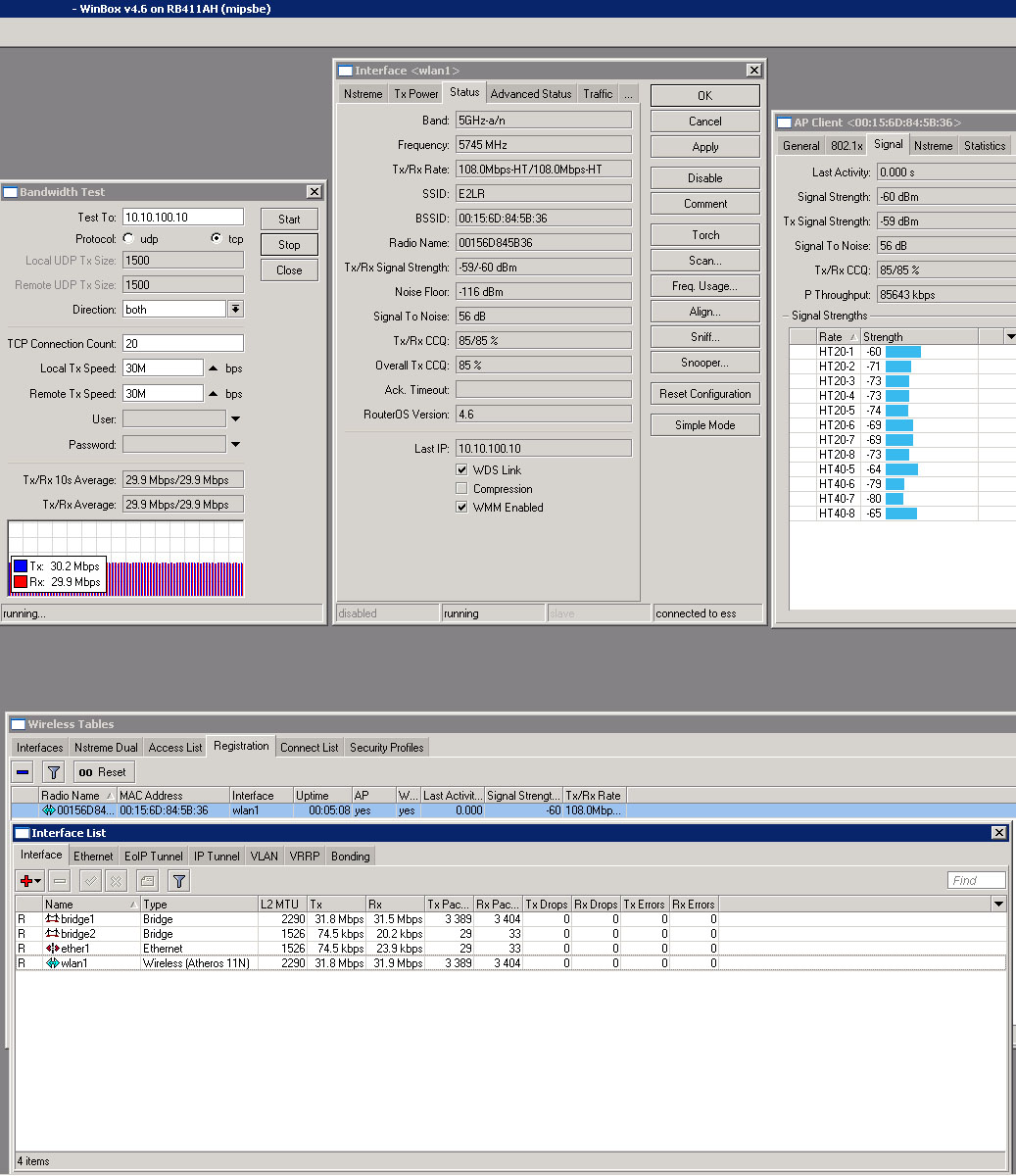Click the Snooper... button

(x=705, y=363)
